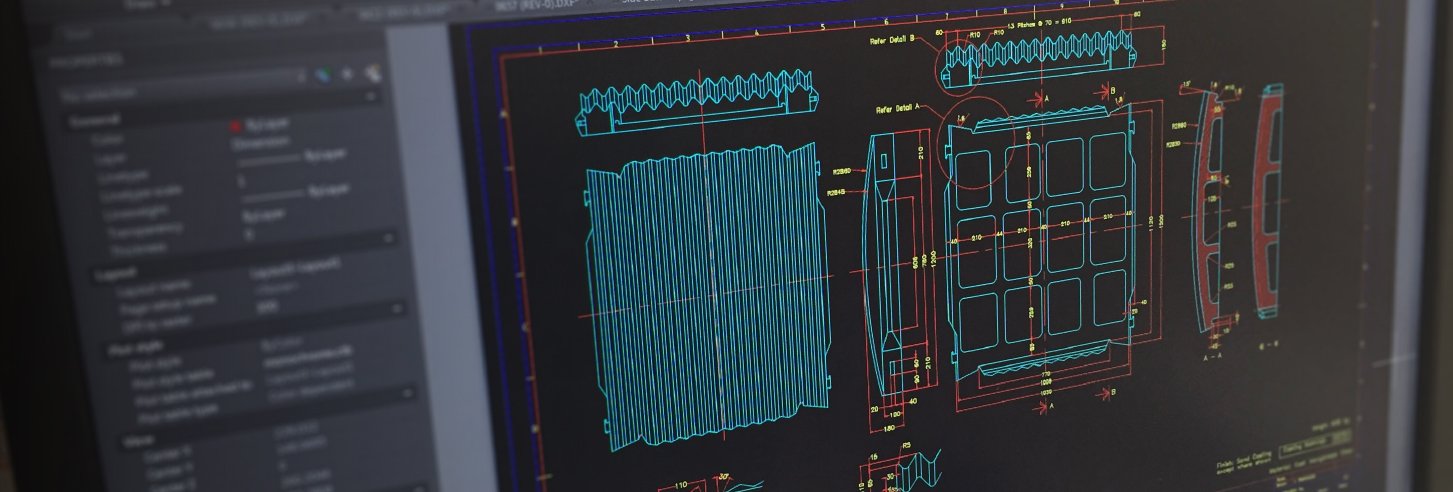
Task: Click the Quick Select icon in Properties palette
Action: (374, 73)
